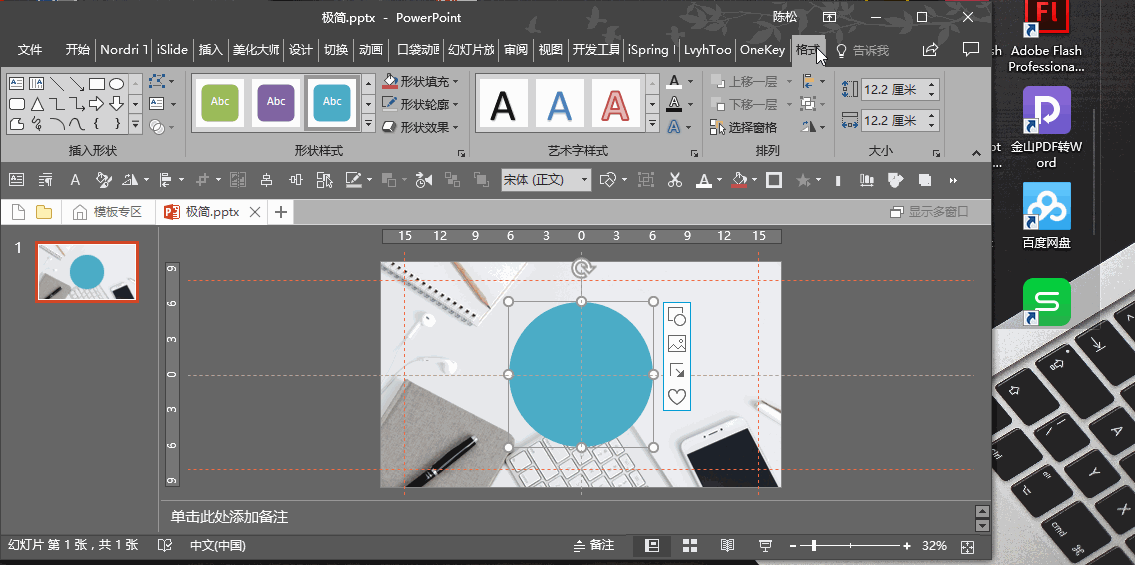Click the selection pane icon in quick toolbar
The image size is (1135, 565).
tap(324, 180)
